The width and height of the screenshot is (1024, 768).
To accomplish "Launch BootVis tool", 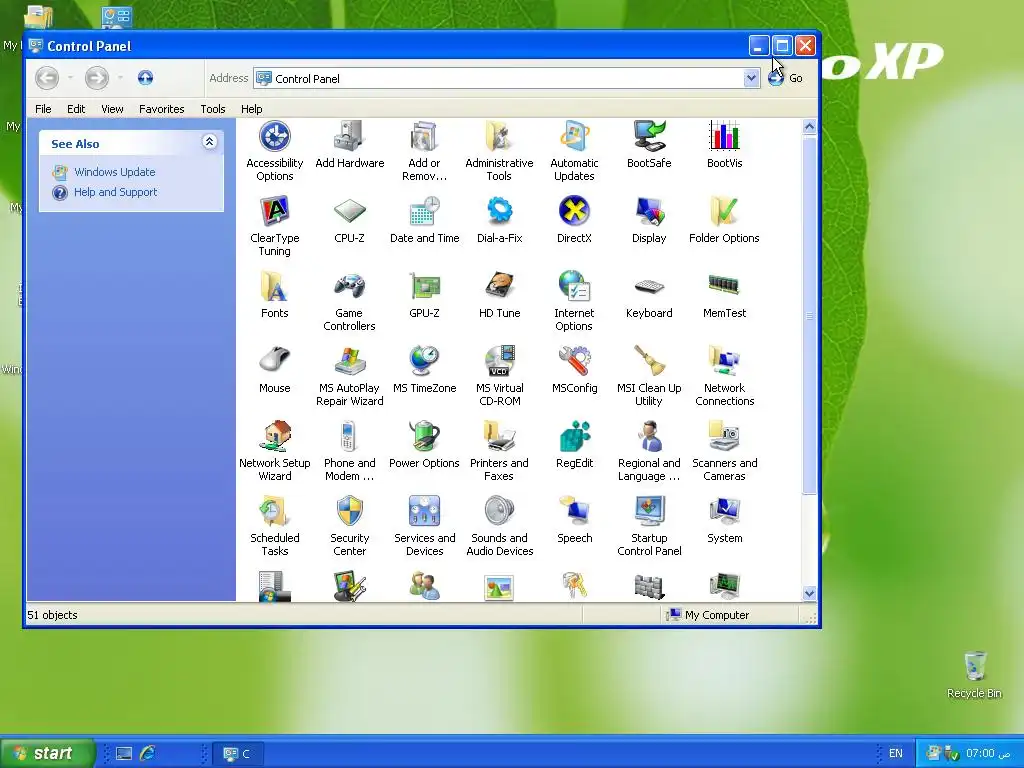I will pos(724,145).
